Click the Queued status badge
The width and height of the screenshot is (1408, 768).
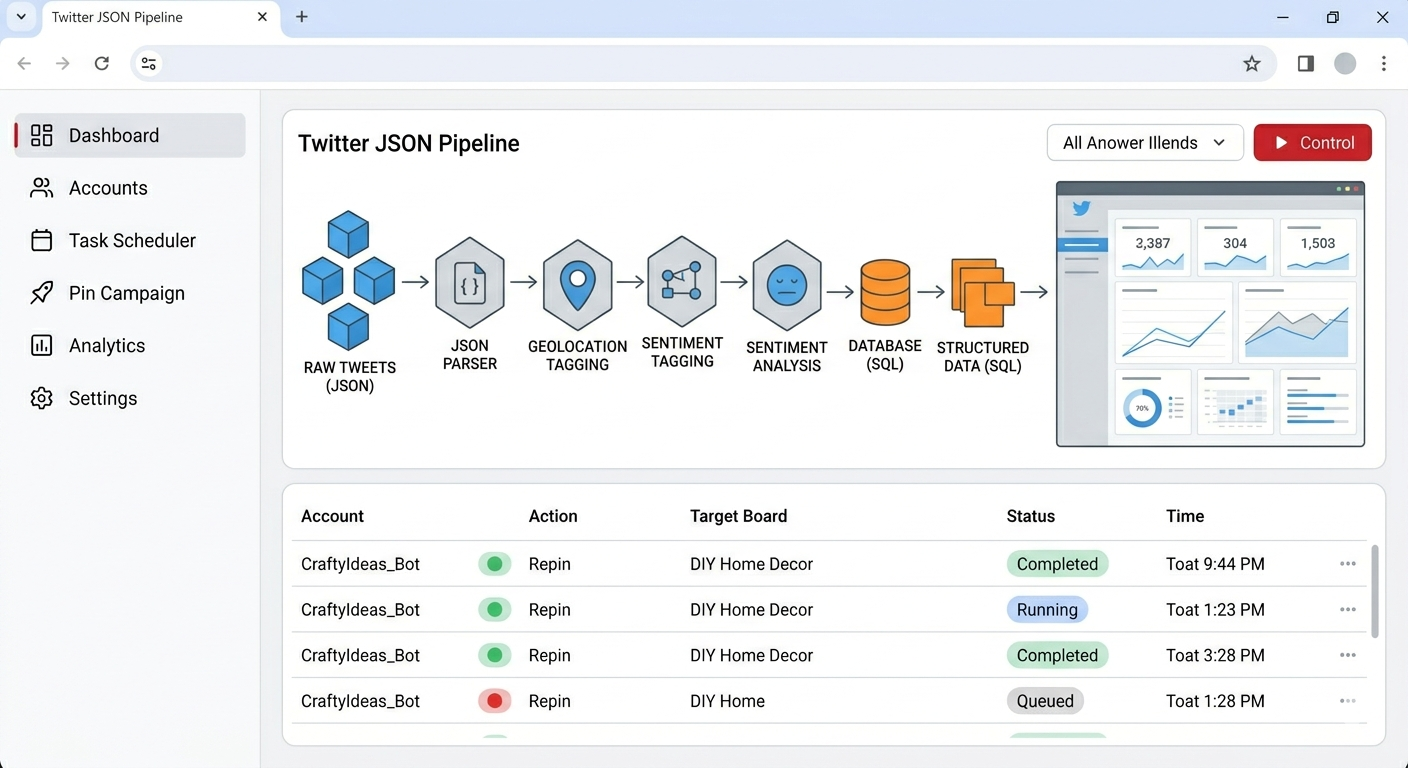(x=1045, y=701)
